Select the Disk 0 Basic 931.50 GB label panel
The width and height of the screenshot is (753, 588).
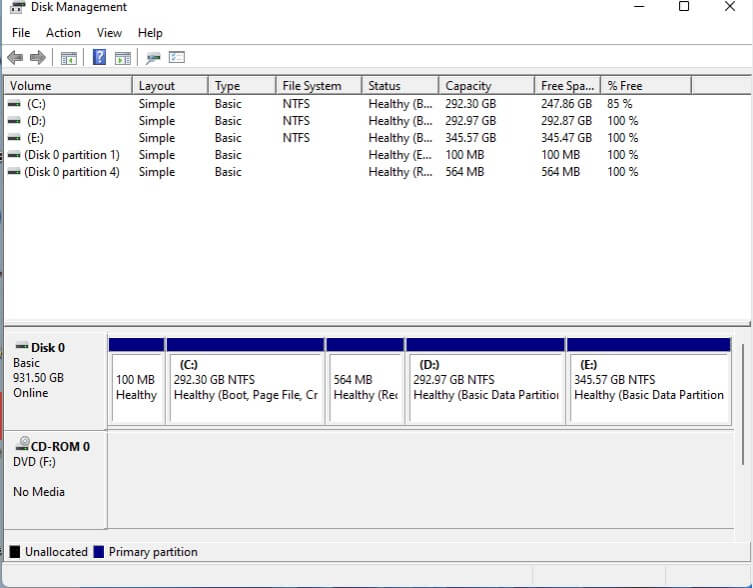point(55,381)
